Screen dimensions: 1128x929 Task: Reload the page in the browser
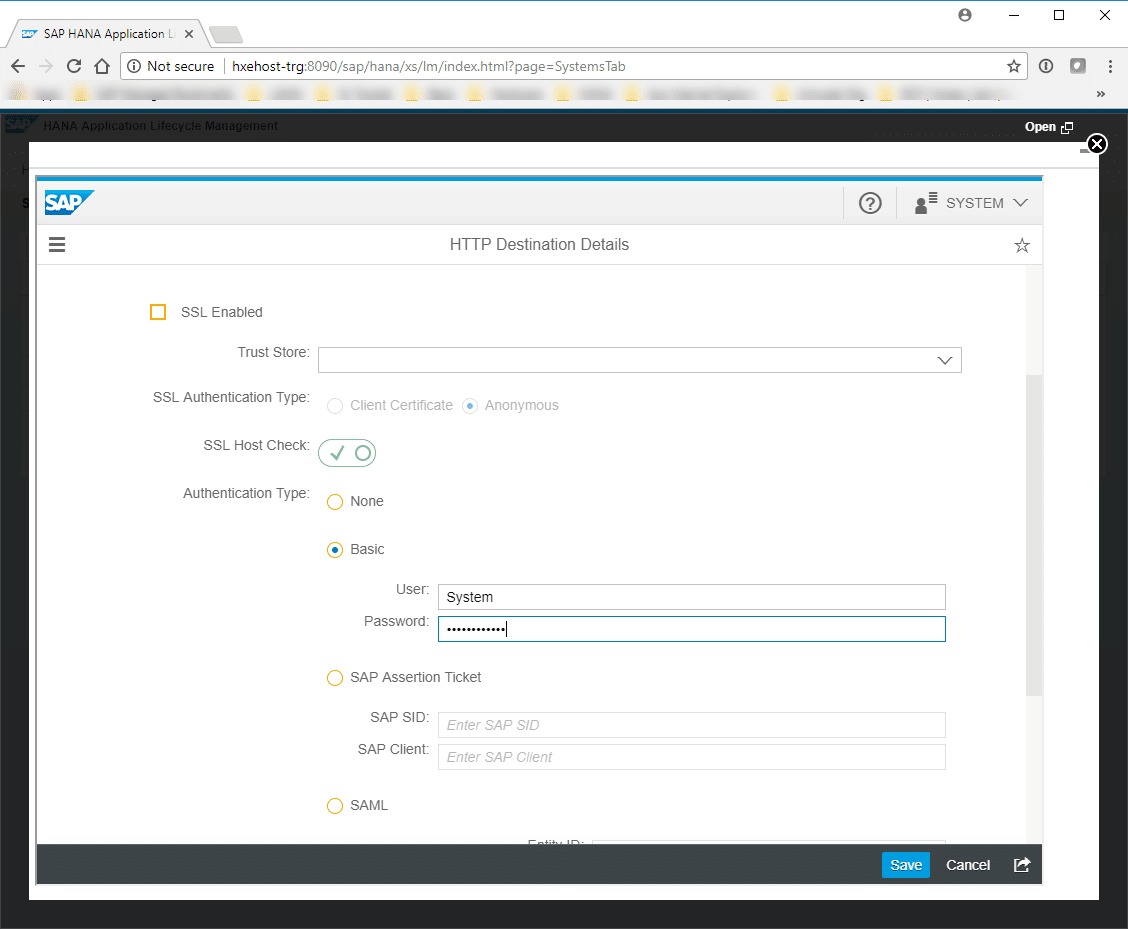pos(74,66)
